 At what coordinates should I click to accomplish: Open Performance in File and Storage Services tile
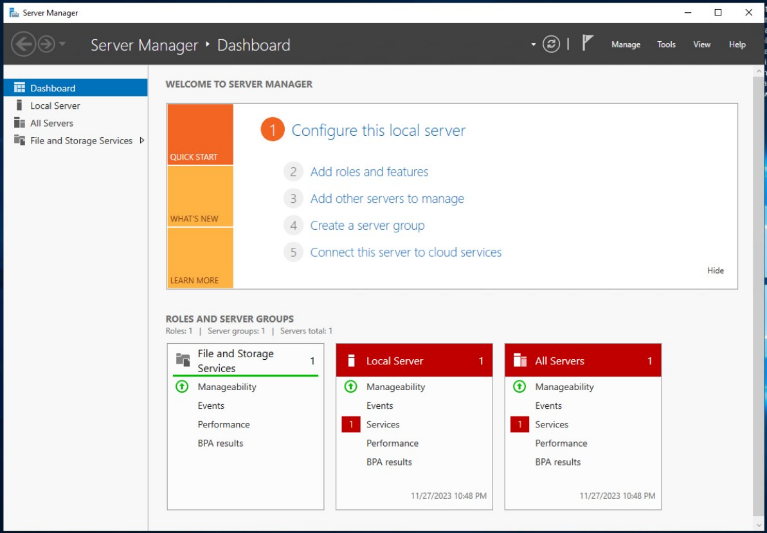coord(224,424)
